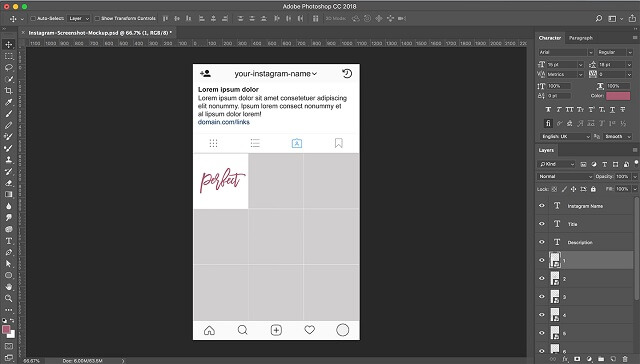Screen dimensions: 640x364
Task: Open the Normal blend mode dropdown
Action: click(x=565, y=176)
